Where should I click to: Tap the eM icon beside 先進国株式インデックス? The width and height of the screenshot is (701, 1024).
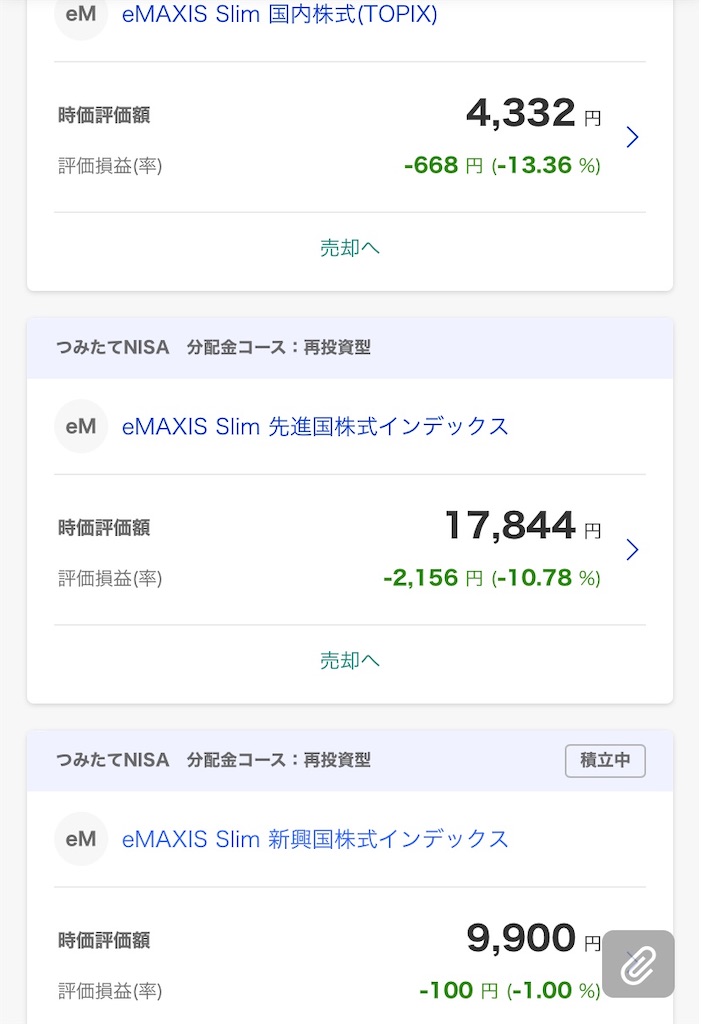[80, 426]
